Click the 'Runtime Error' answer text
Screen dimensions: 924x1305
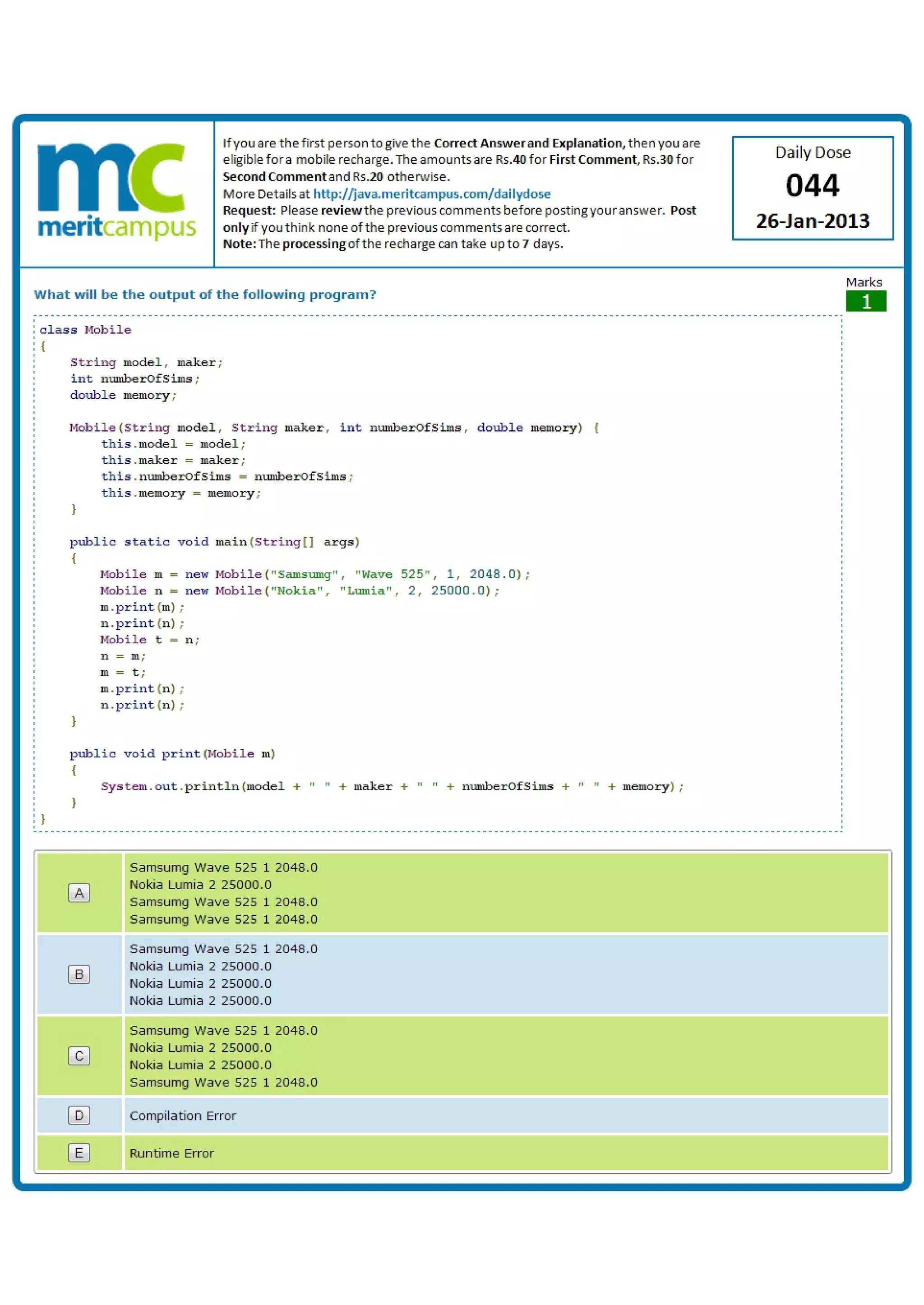[x=172, y=1153]
